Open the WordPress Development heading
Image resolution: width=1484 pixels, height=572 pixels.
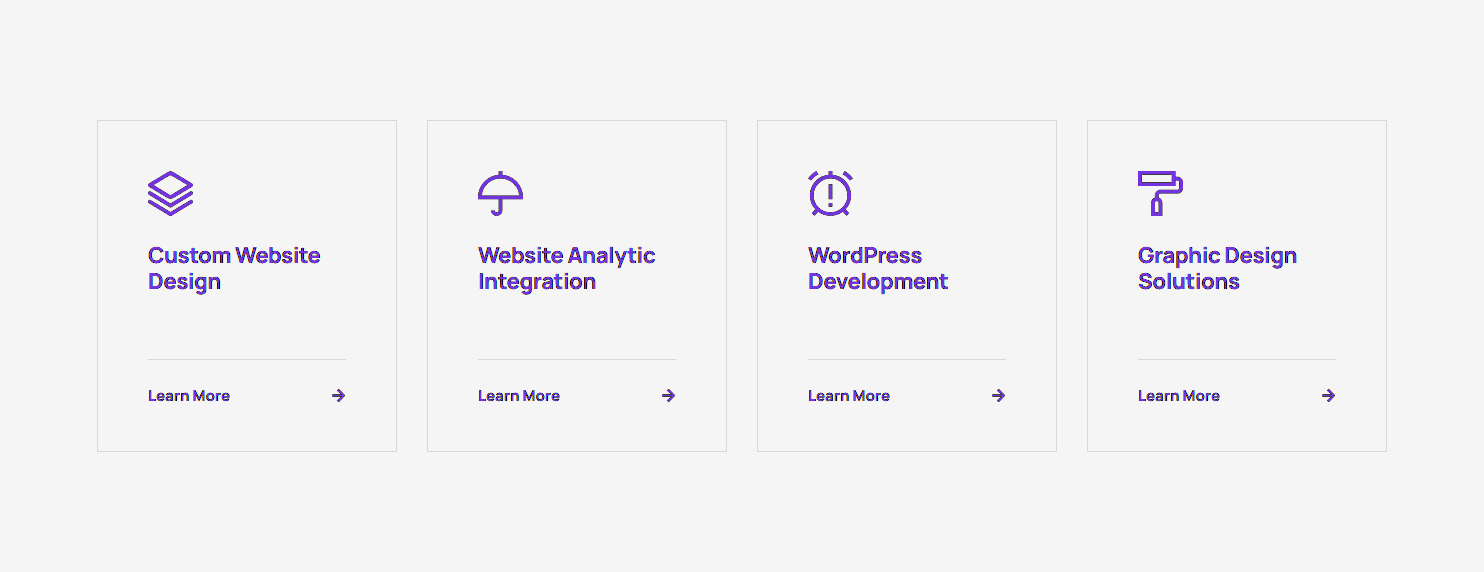click(x=877, y=269)
